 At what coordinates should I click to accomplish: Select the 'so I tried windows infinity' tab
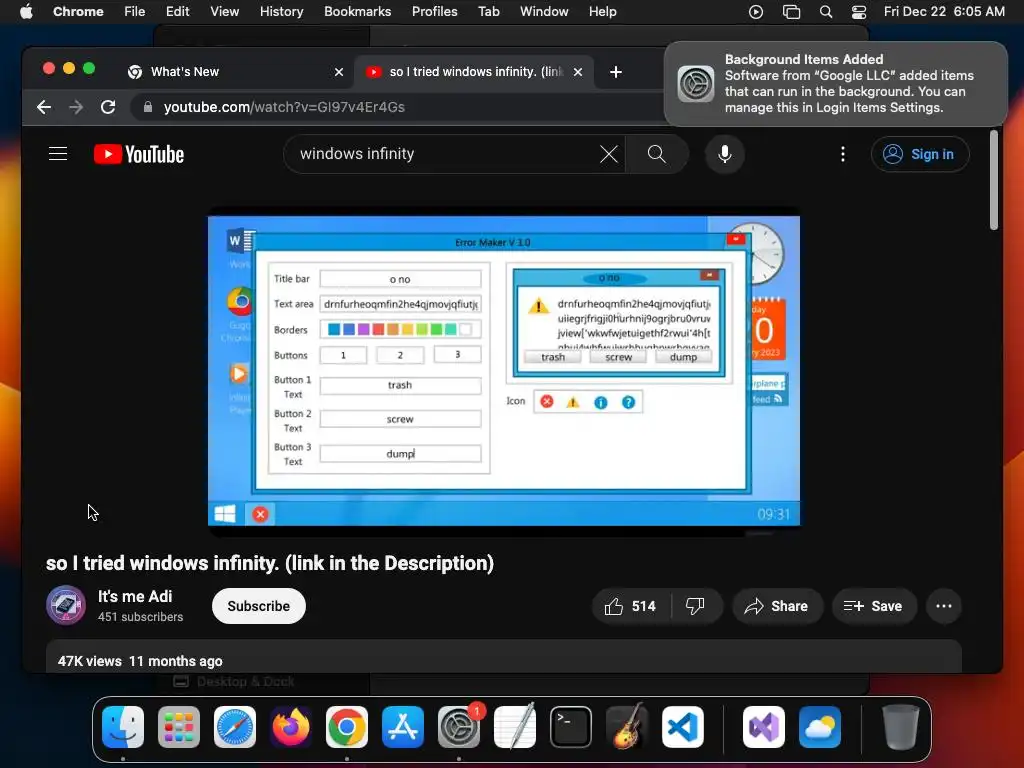point(475,72)
